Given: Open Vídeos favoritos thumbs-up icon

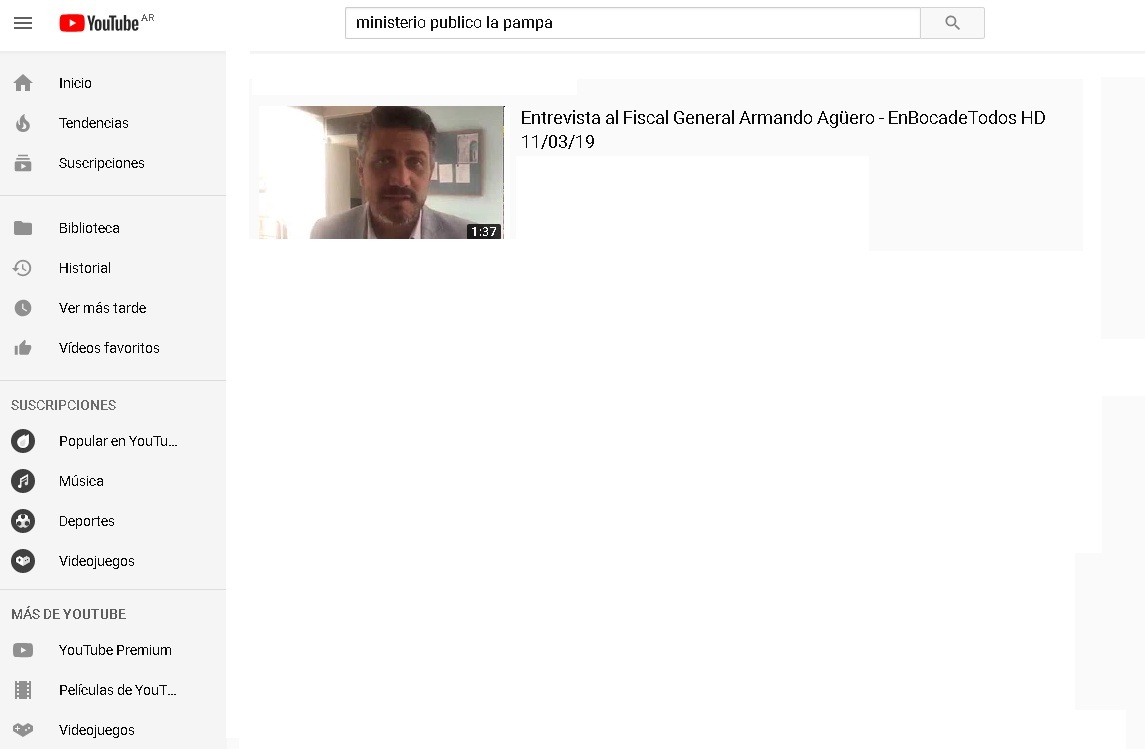Looking at the screenshot, I should 23,348.
